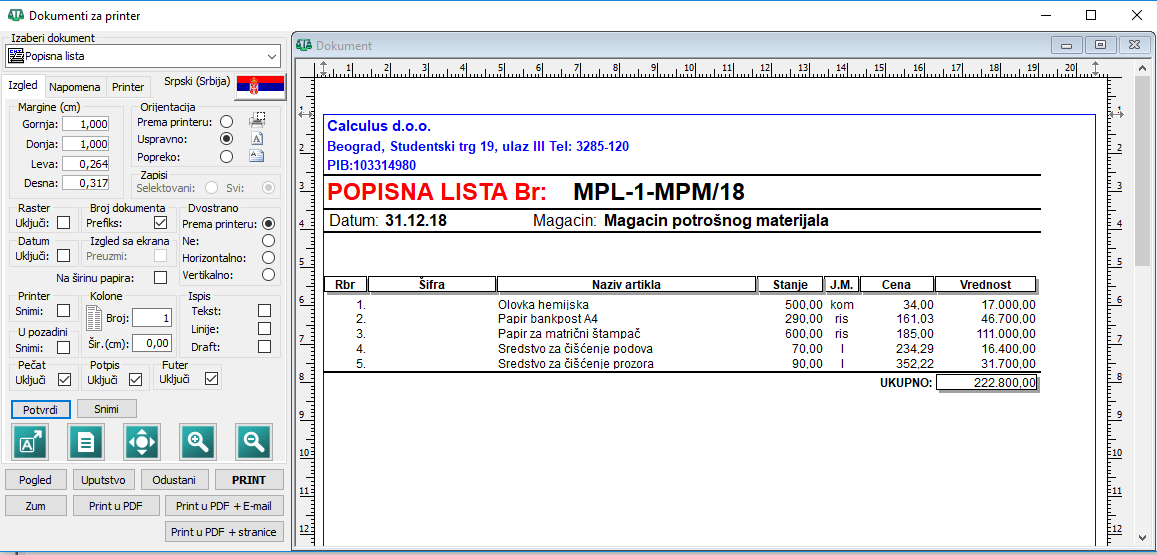This screenshot has height=555, width=1157.
Task: Click the Kolone Broj input field
Action: coord(152,318)
